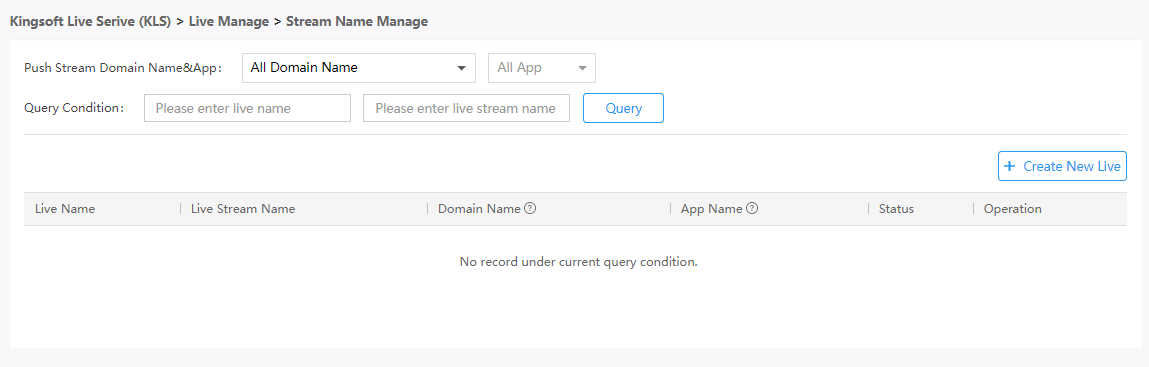
Task: Click the Live Stream Name column header
Action: point(243,209)
